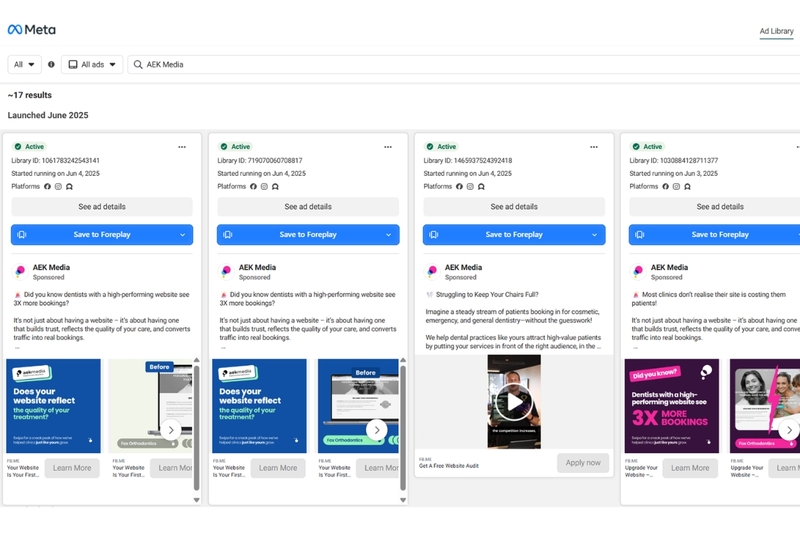The image size is (800, 533).
Task: Expand Save to Foreplay chevron on ad 1061783242543141
Action: click(183, 235)
